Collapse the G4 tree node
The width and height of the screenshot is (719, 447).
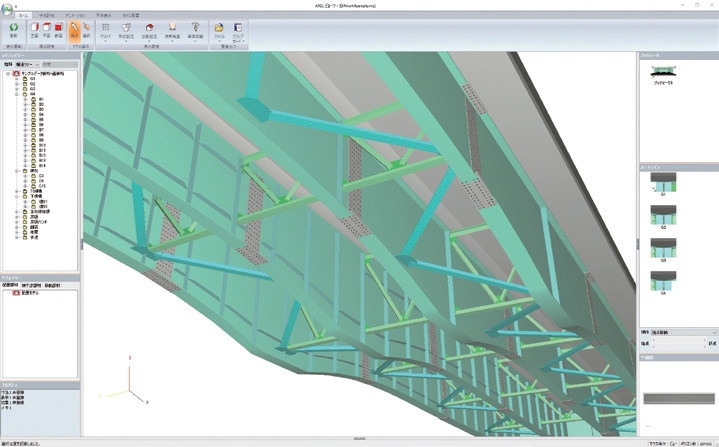pyautogui.click(x=15, y=94)
